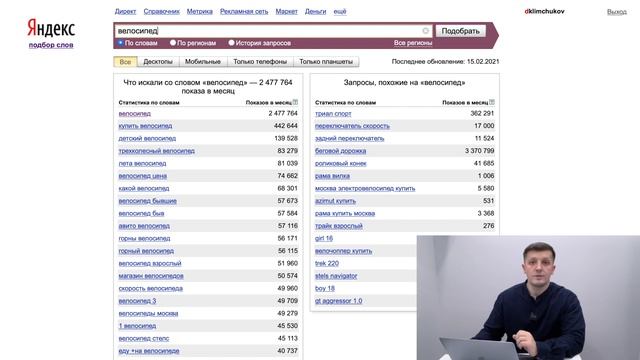Select the По регионам radio option

(173, 42)
